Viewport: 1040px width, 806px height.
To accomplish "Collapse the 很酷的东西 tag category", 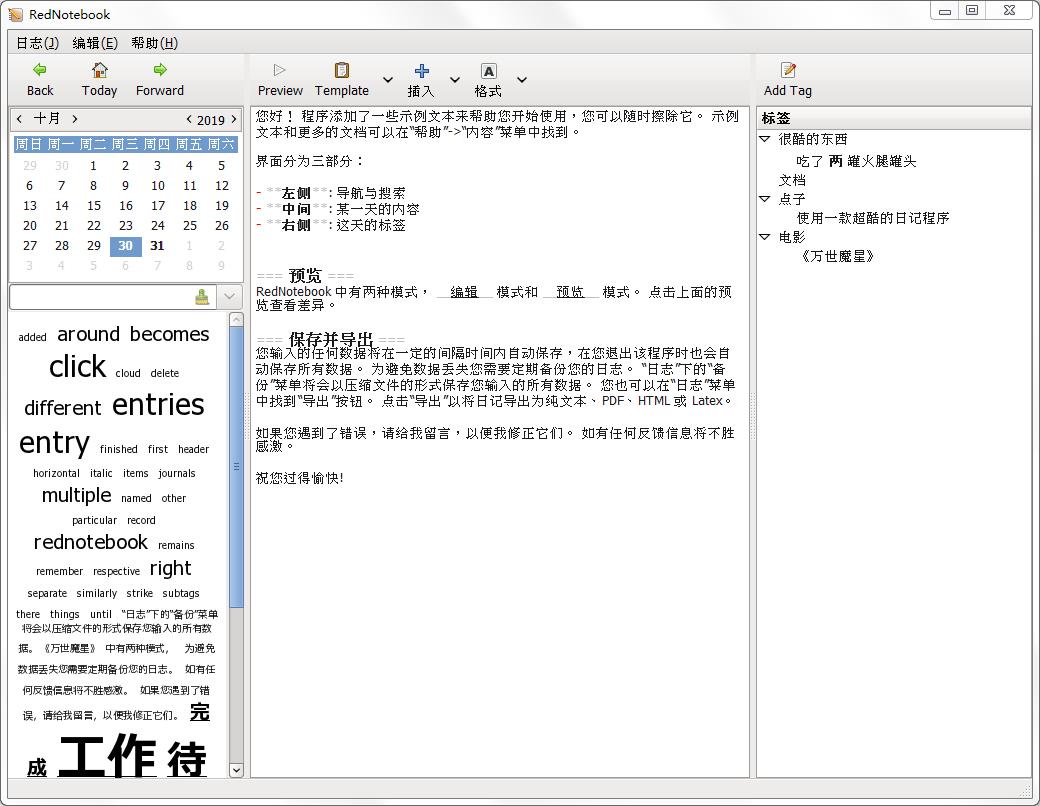I will (x=765, y=140).
